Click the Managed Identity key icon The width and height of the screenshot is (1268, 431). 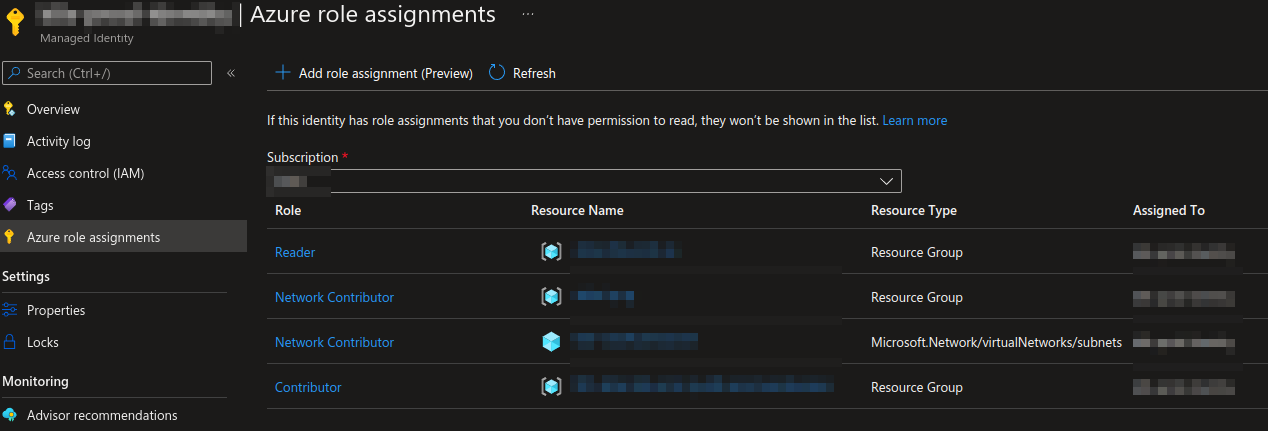click(x=17, y=23)
